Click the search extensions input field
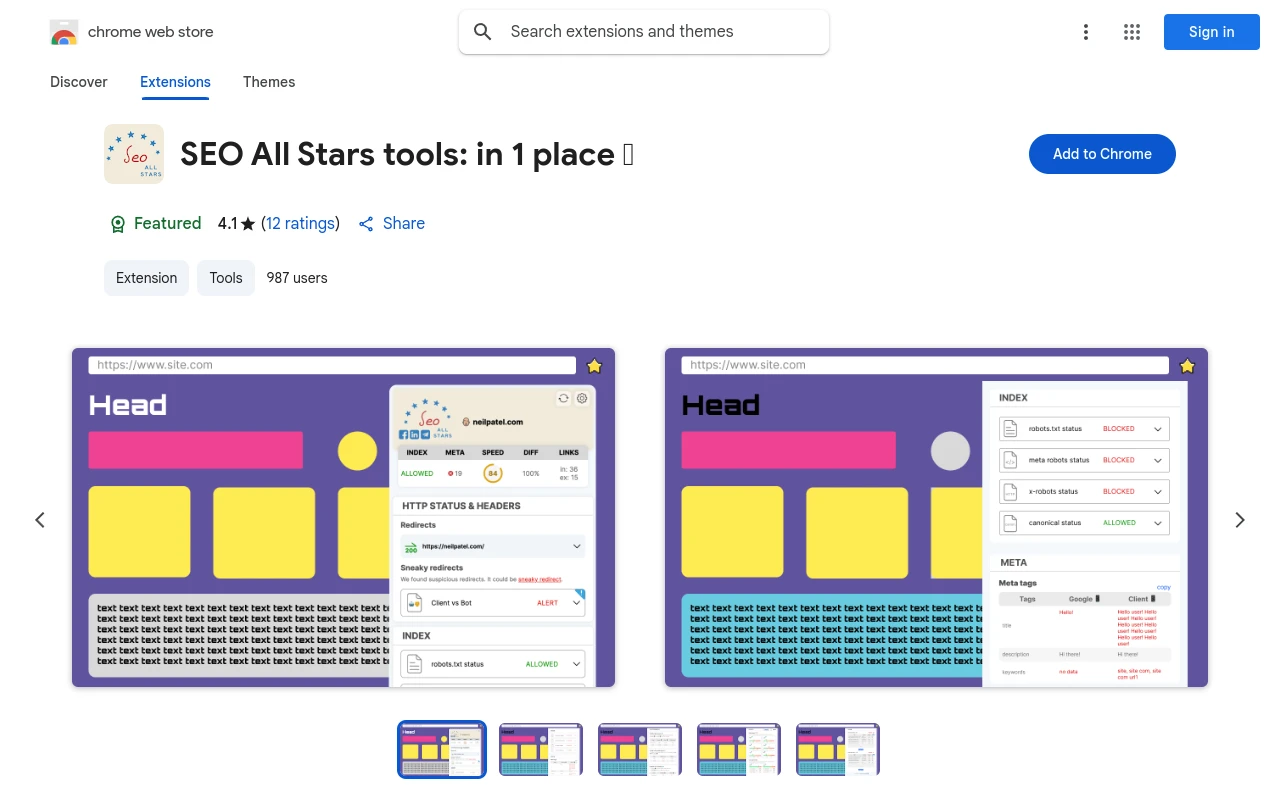The image size is (1280, 800). [643, 31]
